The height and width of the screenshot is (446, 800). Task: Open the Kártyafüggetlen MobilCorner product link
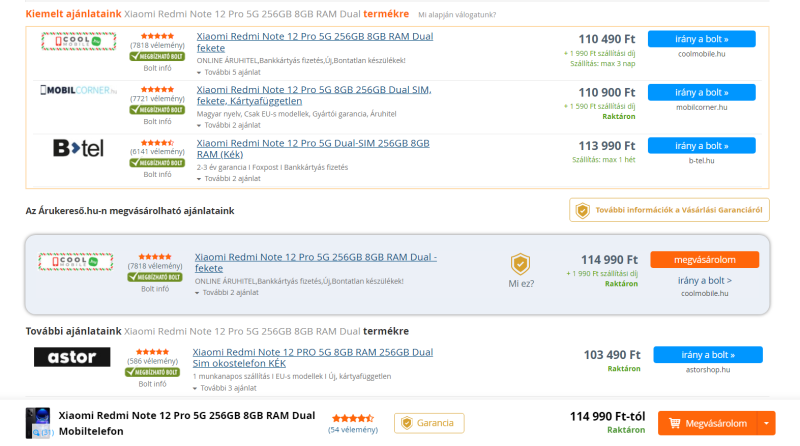[314, 95]
